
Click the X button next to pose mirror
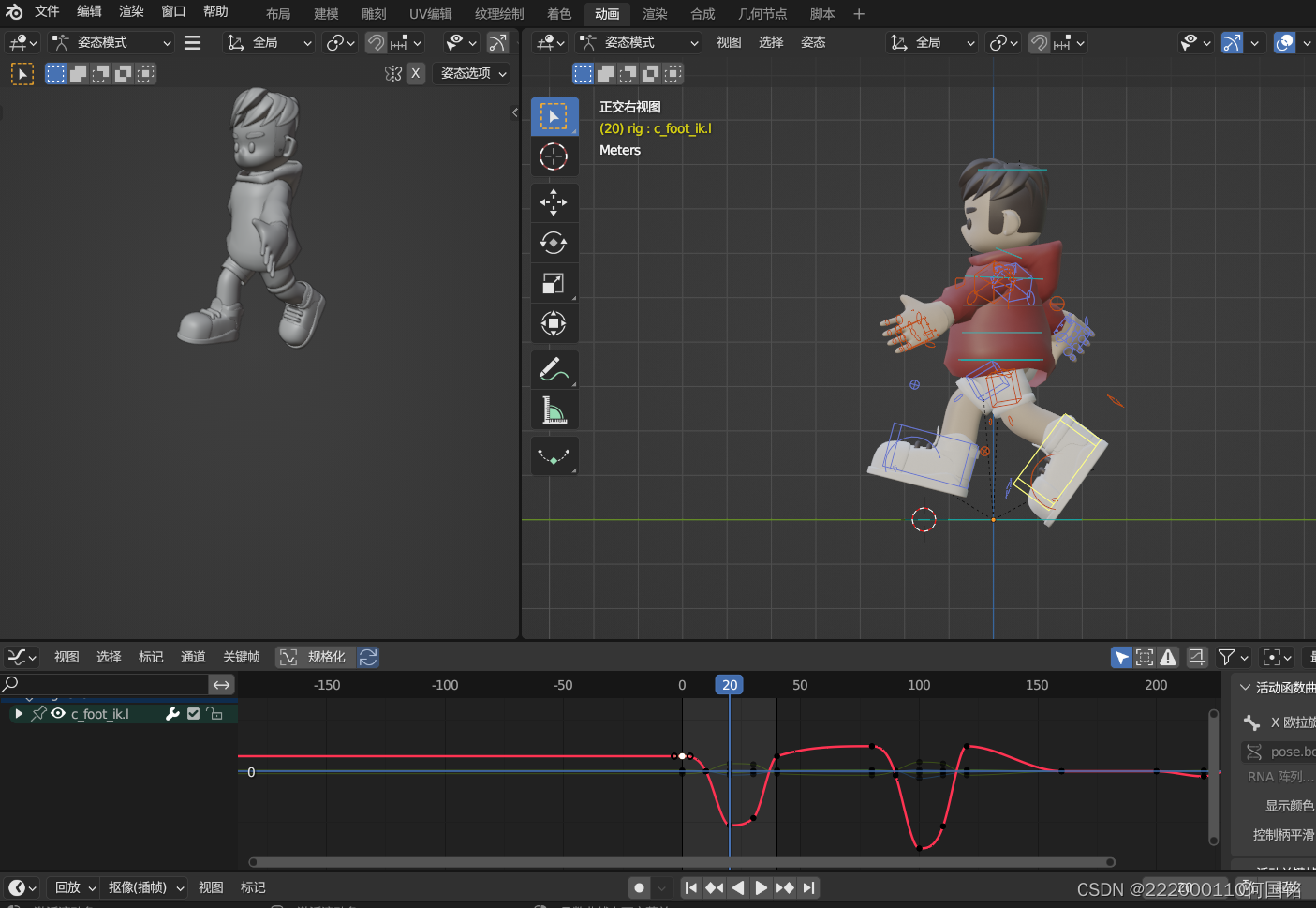[416, 73]
